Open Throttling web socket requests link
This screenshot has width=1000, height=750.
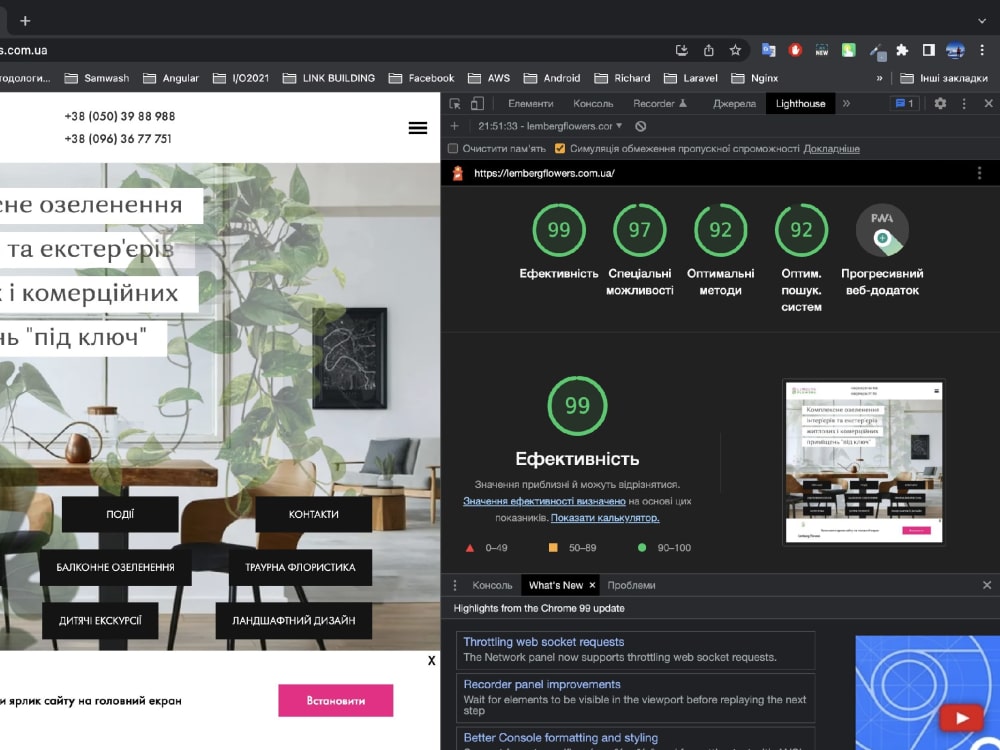(x=543, y=642)
